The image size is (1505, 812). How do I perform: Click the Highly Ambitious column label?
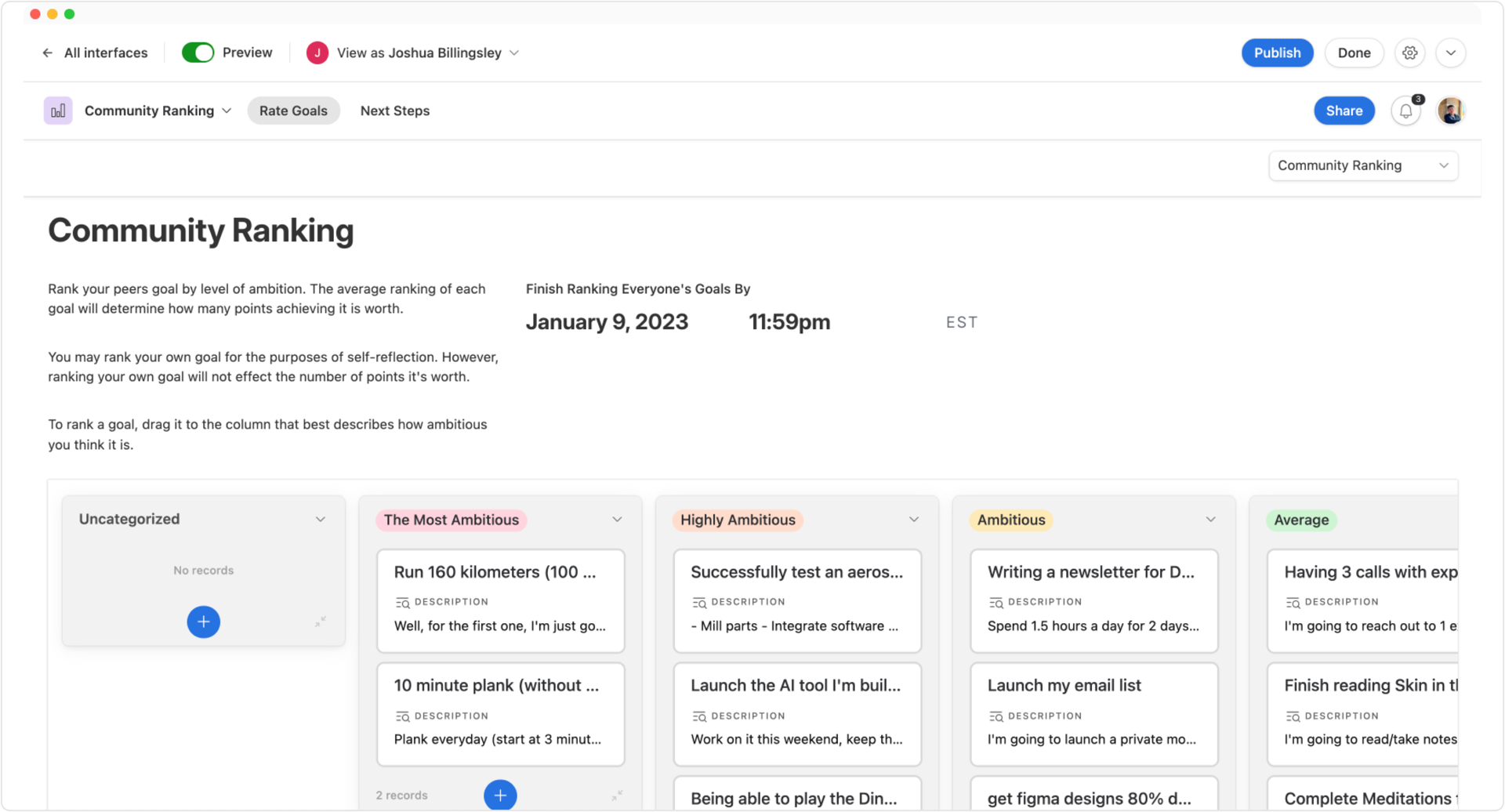tap(738, 520)
